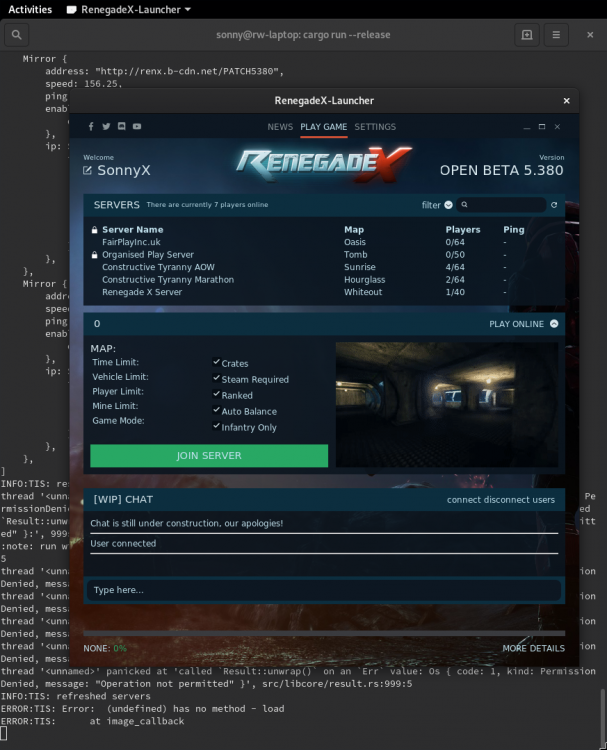Click the 4/64 players cell

[x=455, y=267]
